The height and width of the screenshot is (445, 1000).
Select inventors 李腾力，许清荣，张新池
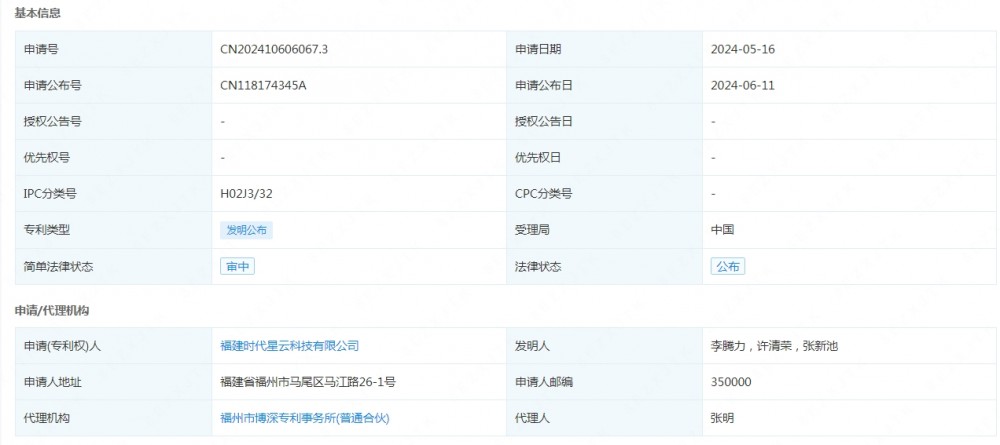774,346
